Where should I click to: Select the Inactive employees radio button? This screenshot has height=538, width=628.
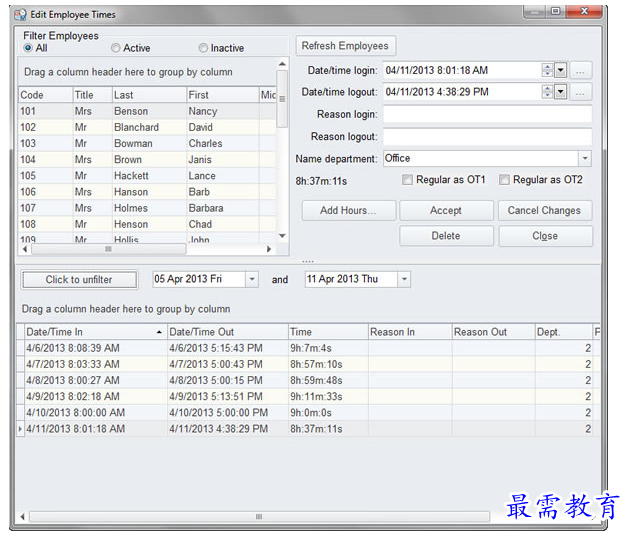coord(203,48)
